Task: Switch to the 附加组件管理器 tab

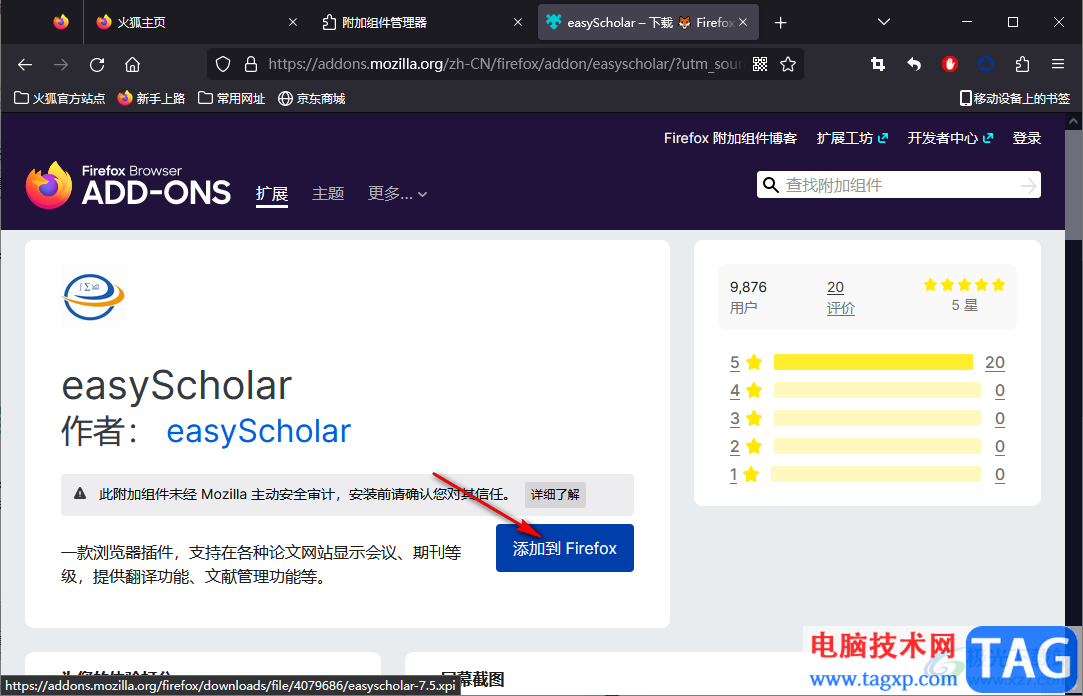Action: point(421,22)
